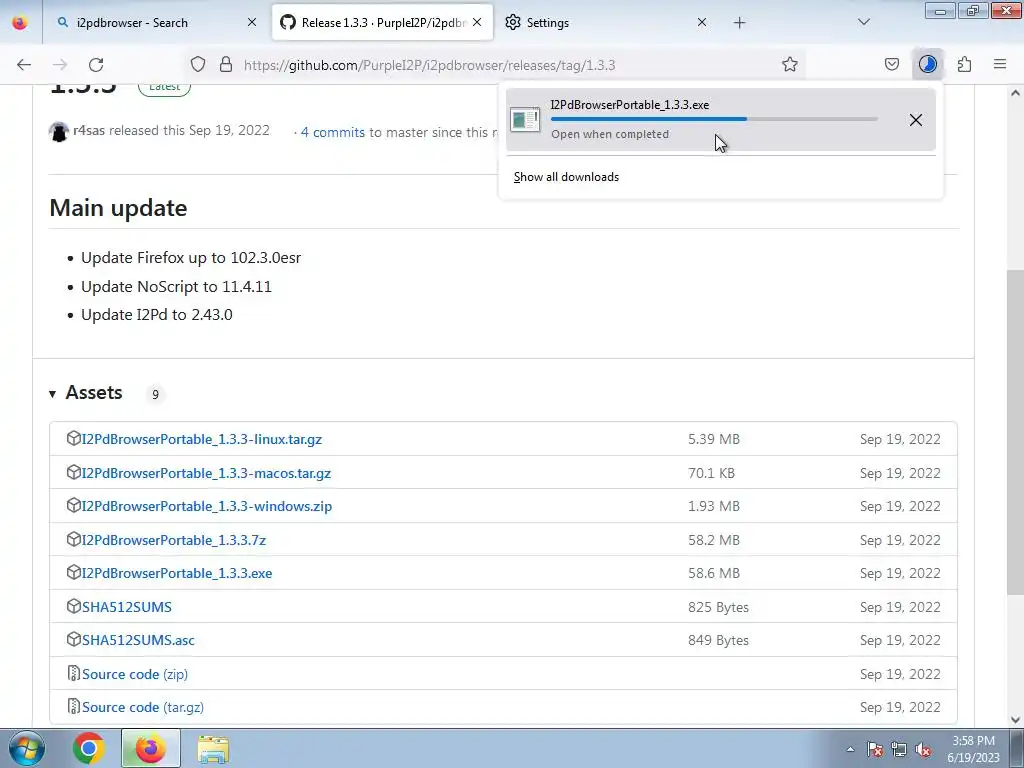Show hidden tray icons arrow
Viewport: 1024px width, 768px height.
coord(850,749)
